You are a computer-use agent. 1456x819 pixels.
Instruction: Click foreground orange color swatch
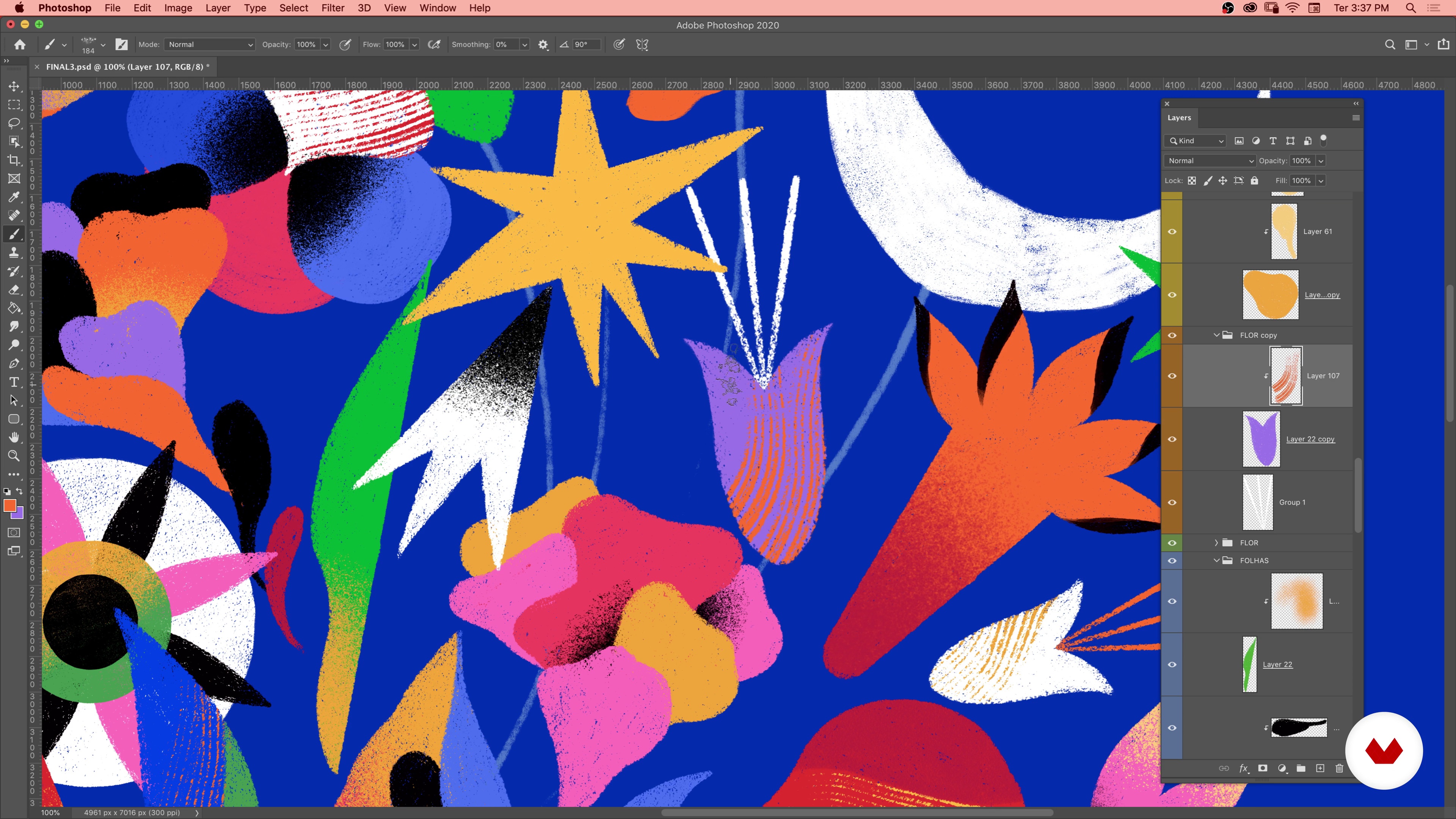(x=9, y=505)
